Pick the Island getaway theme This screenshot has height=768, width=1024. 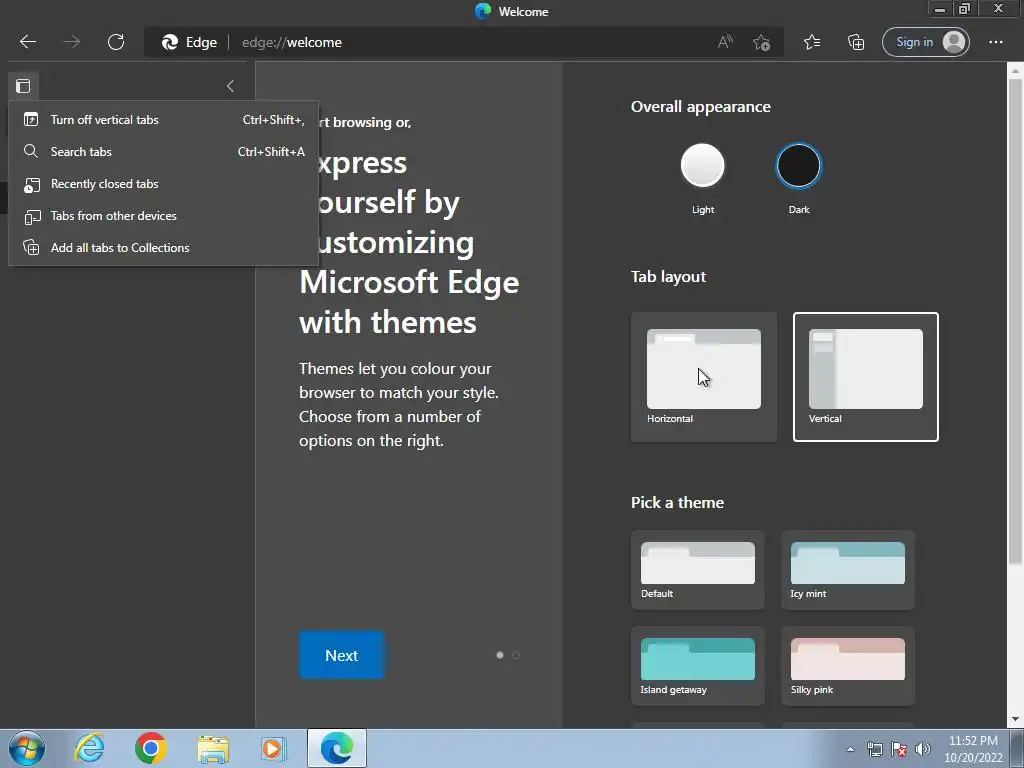[697, 666]
